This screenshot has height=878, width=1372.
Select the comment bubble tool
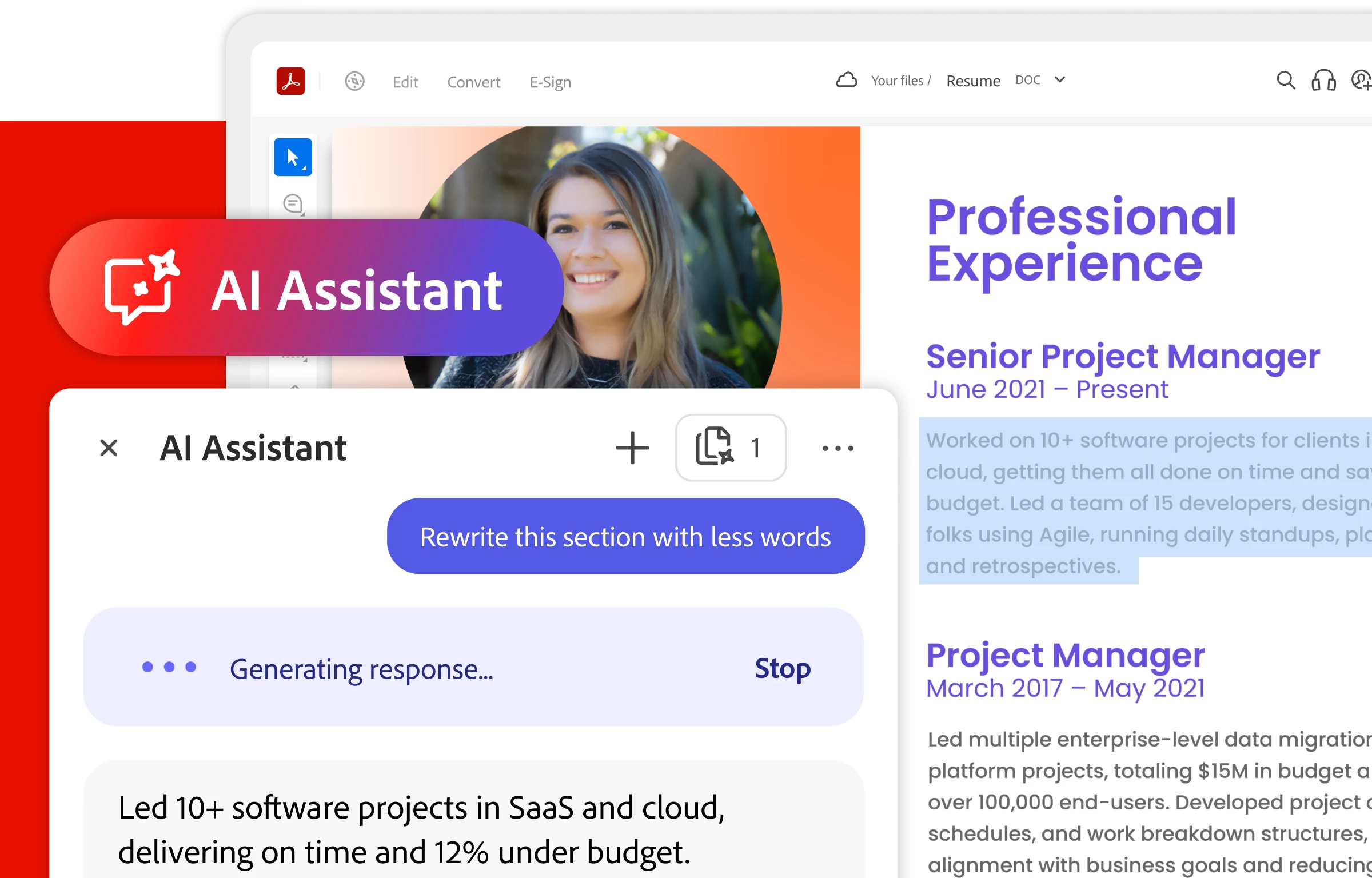tap(293, 203)
